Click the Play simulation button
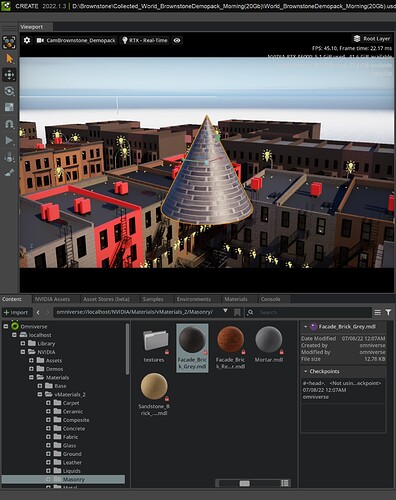 click(9, 140)
